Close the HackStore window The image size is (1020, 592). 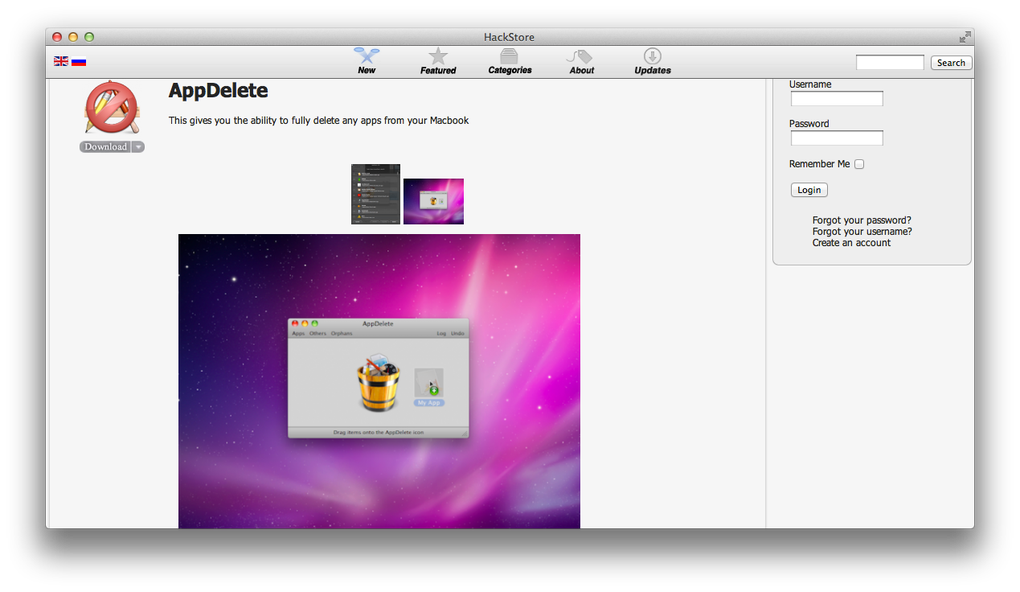click(x=57, y=37)
